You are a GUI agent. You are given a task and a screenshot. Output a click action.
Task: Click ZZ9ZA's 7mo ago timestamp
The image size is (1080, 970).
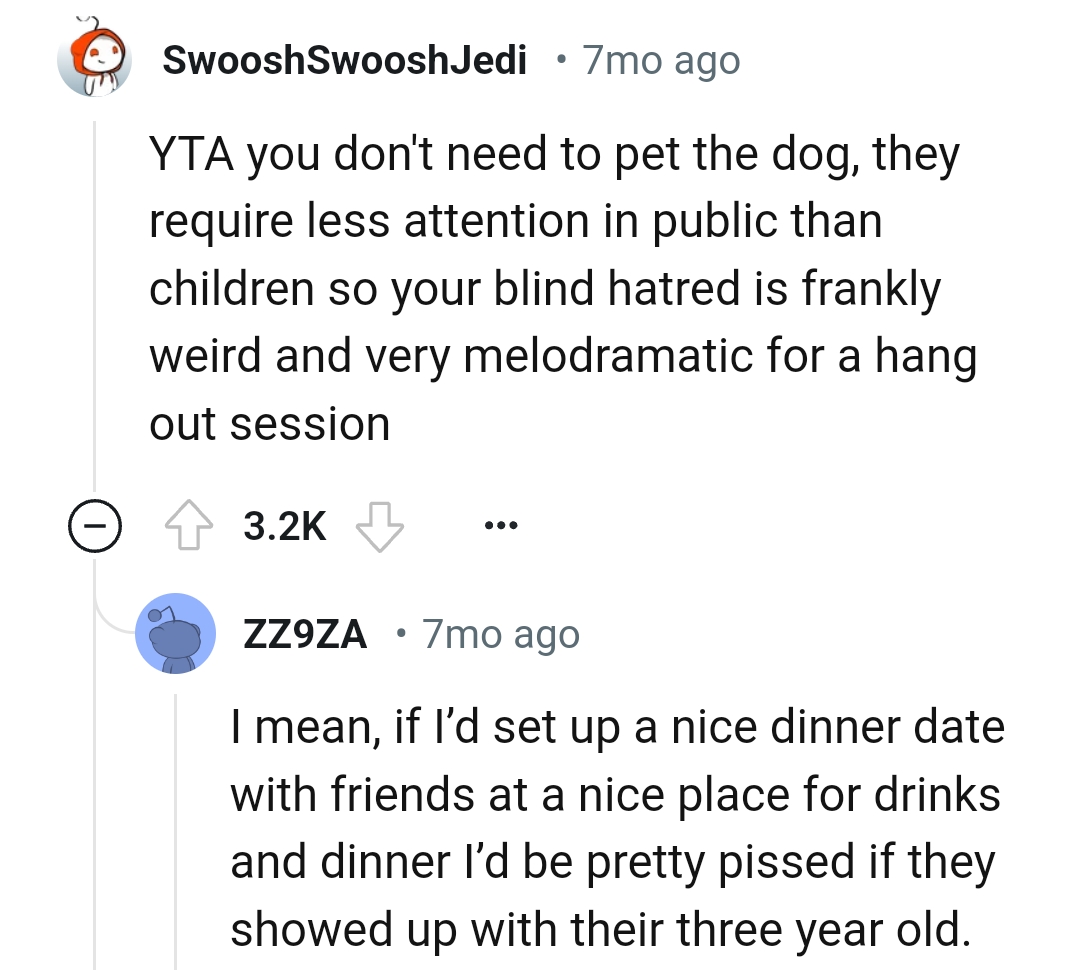click(x=499, y=633)
